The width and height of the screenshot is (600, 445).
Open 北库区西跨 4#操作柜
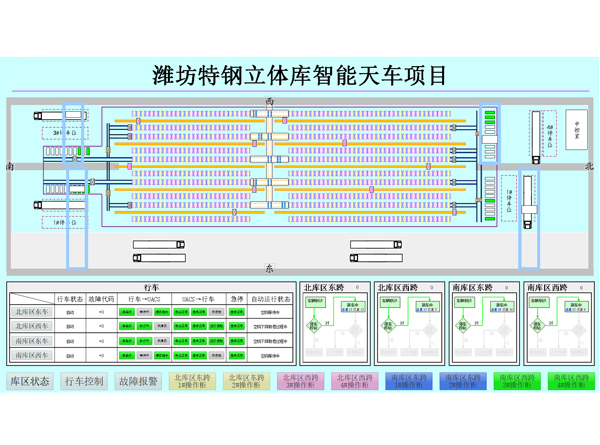click(x=350, y=381)
